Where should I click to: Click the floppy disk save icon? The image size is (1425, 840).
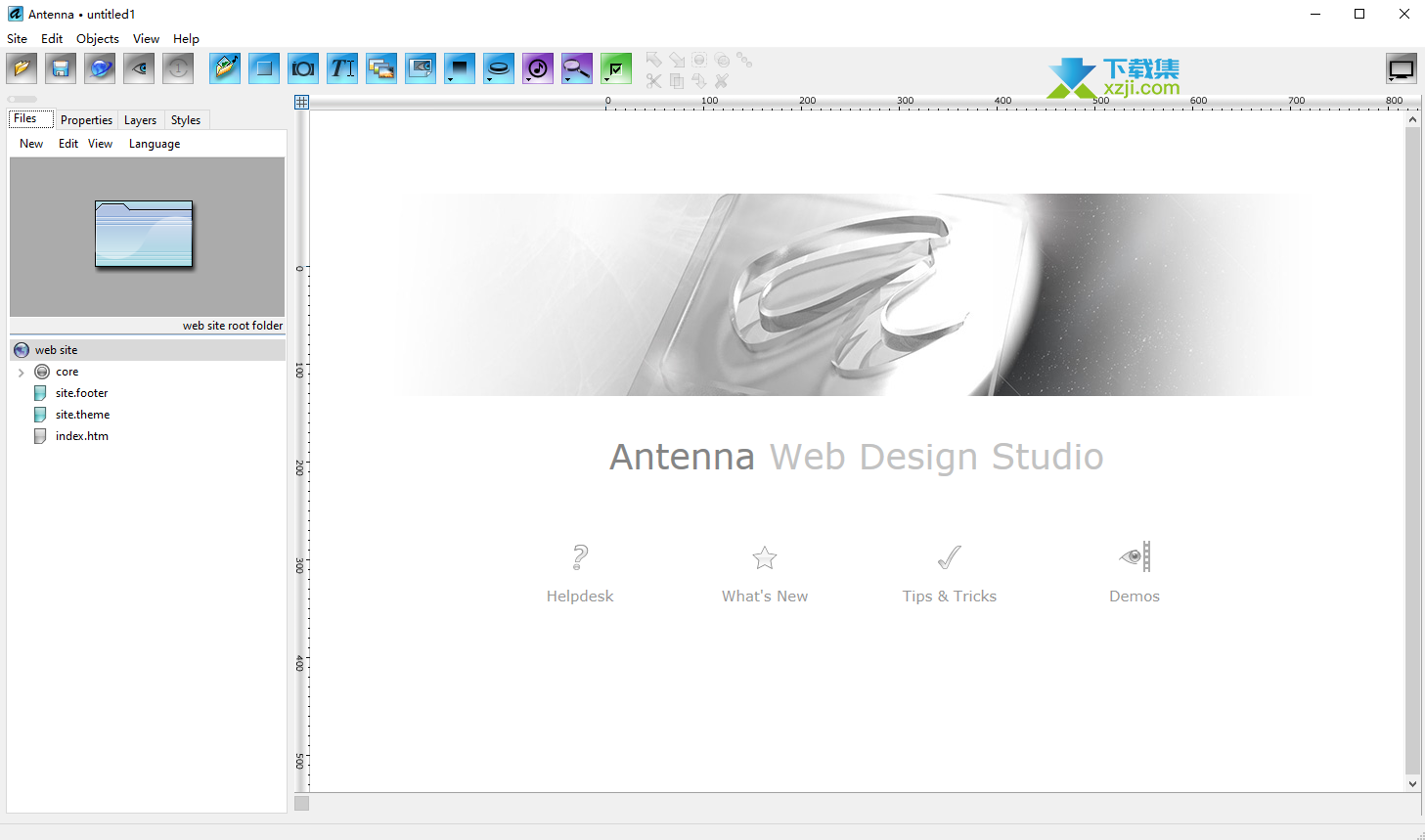[61, 68]
